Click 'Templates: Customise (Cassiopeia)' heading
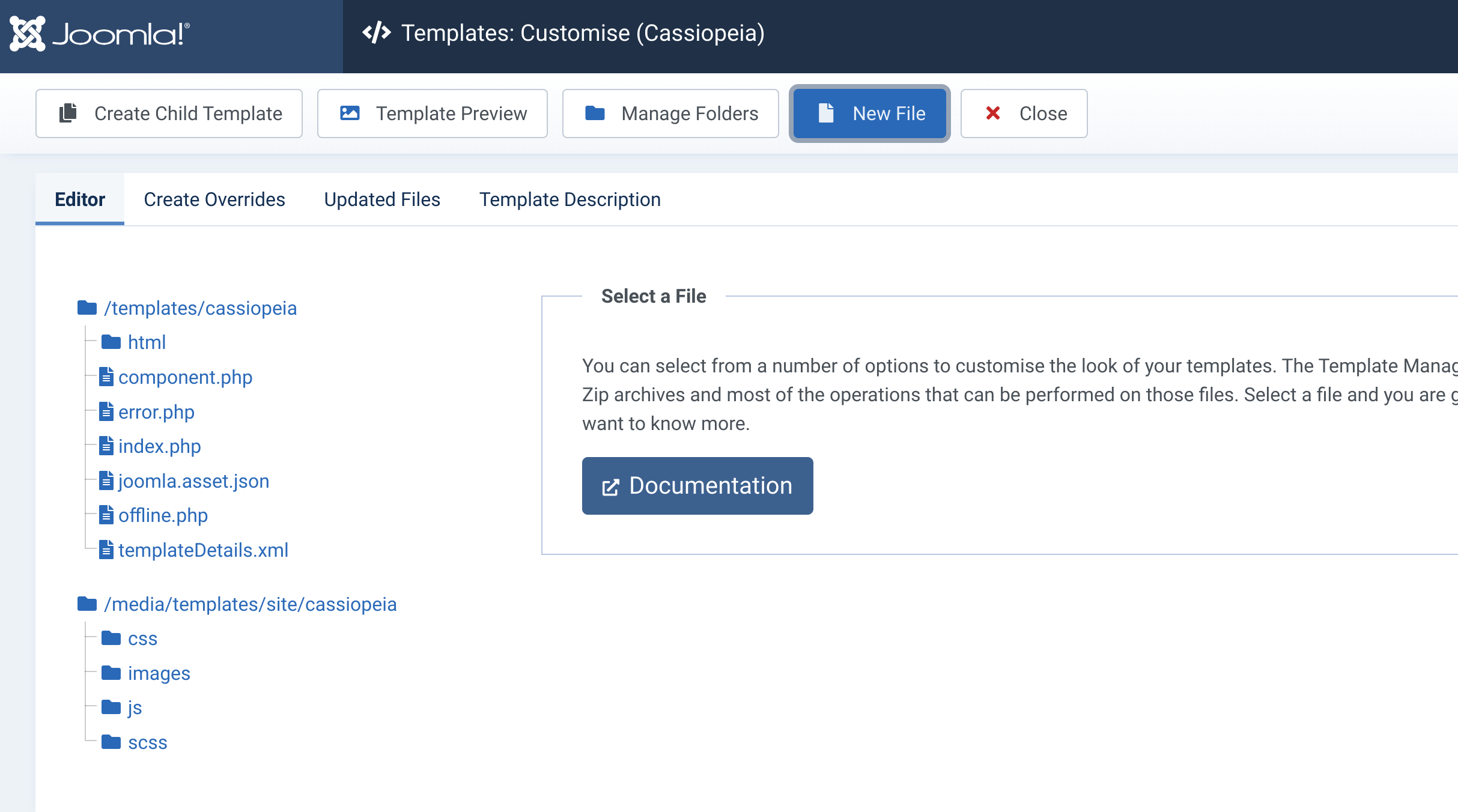 pyautogui.click(x=583, y=33)
